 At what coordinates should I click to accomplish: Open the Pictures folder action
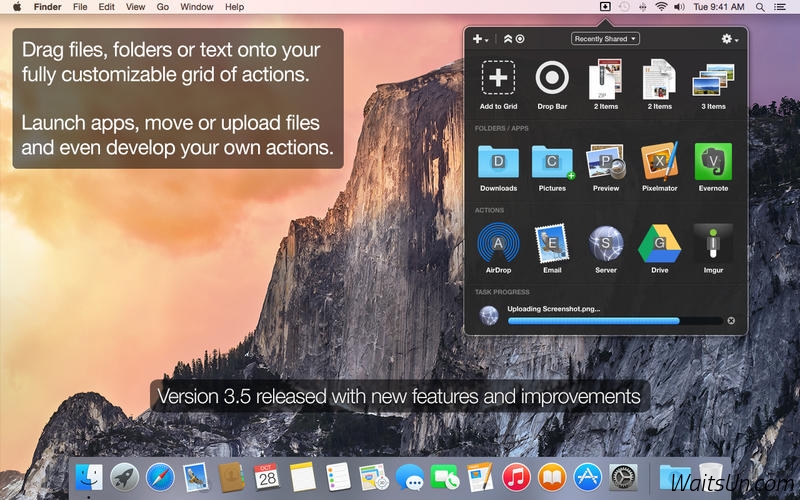click(x=552, y=162)
